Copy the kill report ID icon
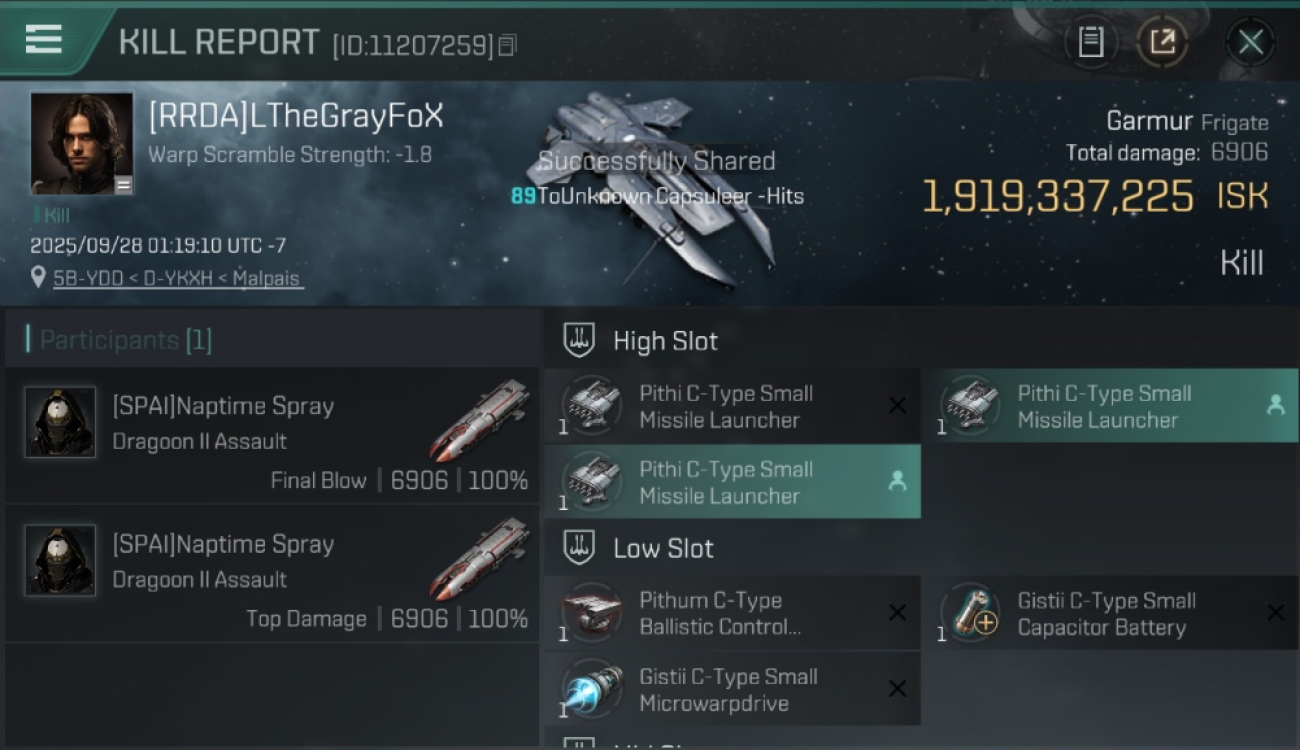The width and height of the screenshot is (1300, 750). 507,45
